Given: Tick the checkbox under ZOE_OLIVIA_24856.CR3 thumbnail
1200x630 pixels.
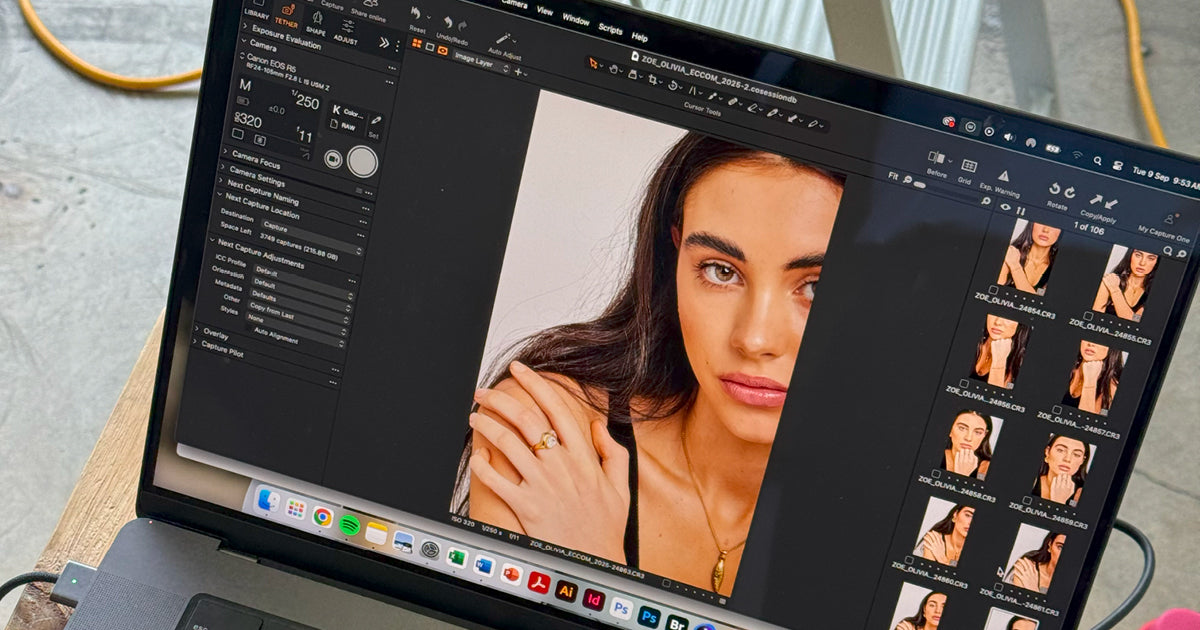Looking at the screenshot, I should tap(965, 383).
